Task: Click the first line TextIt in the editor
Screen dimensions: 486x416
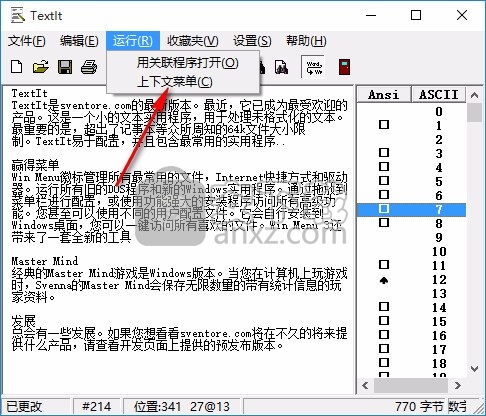Action: (29, 93)
